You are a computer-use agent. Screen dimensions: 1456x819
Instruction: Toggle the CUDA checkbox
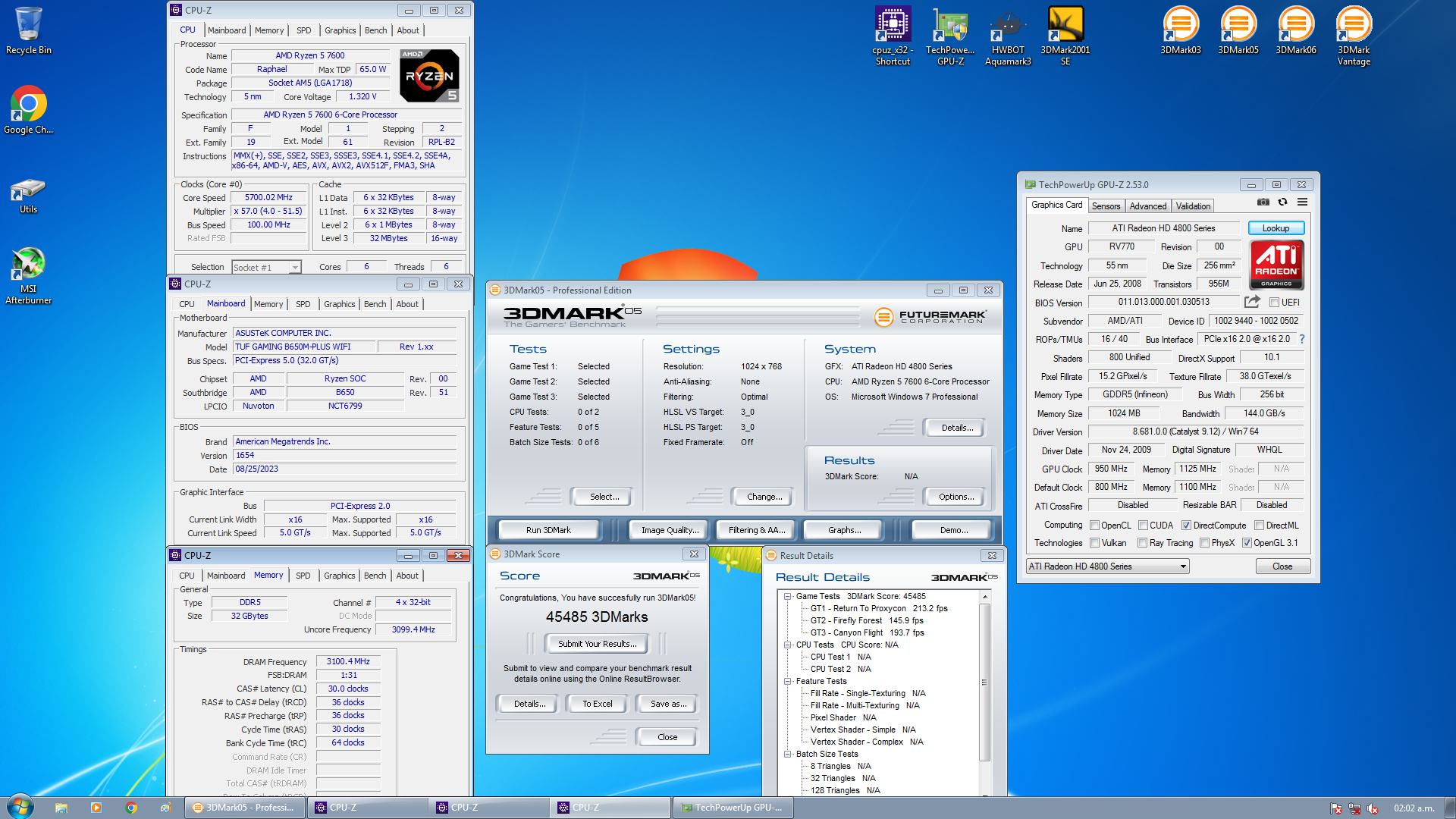pos(1143,525)
